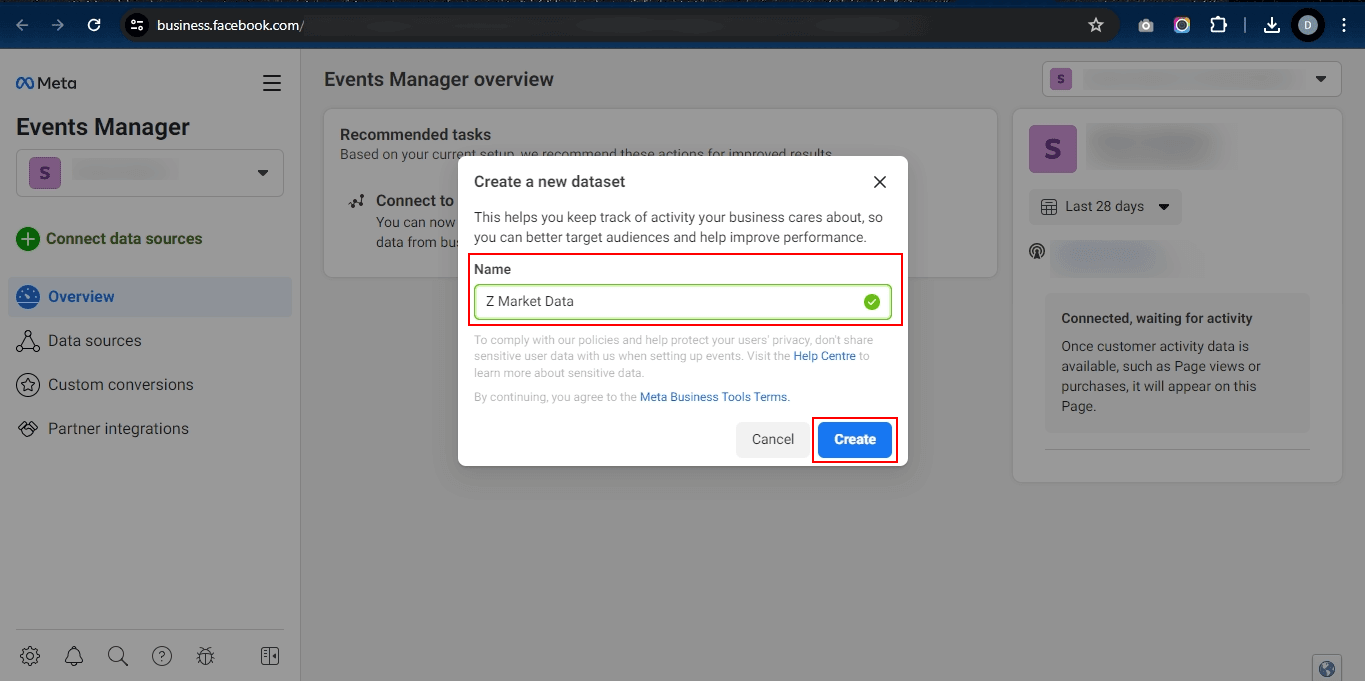The image size is (1365, 681).
Task: Click the Events Manager overview heading
Action: coord(439,79)
